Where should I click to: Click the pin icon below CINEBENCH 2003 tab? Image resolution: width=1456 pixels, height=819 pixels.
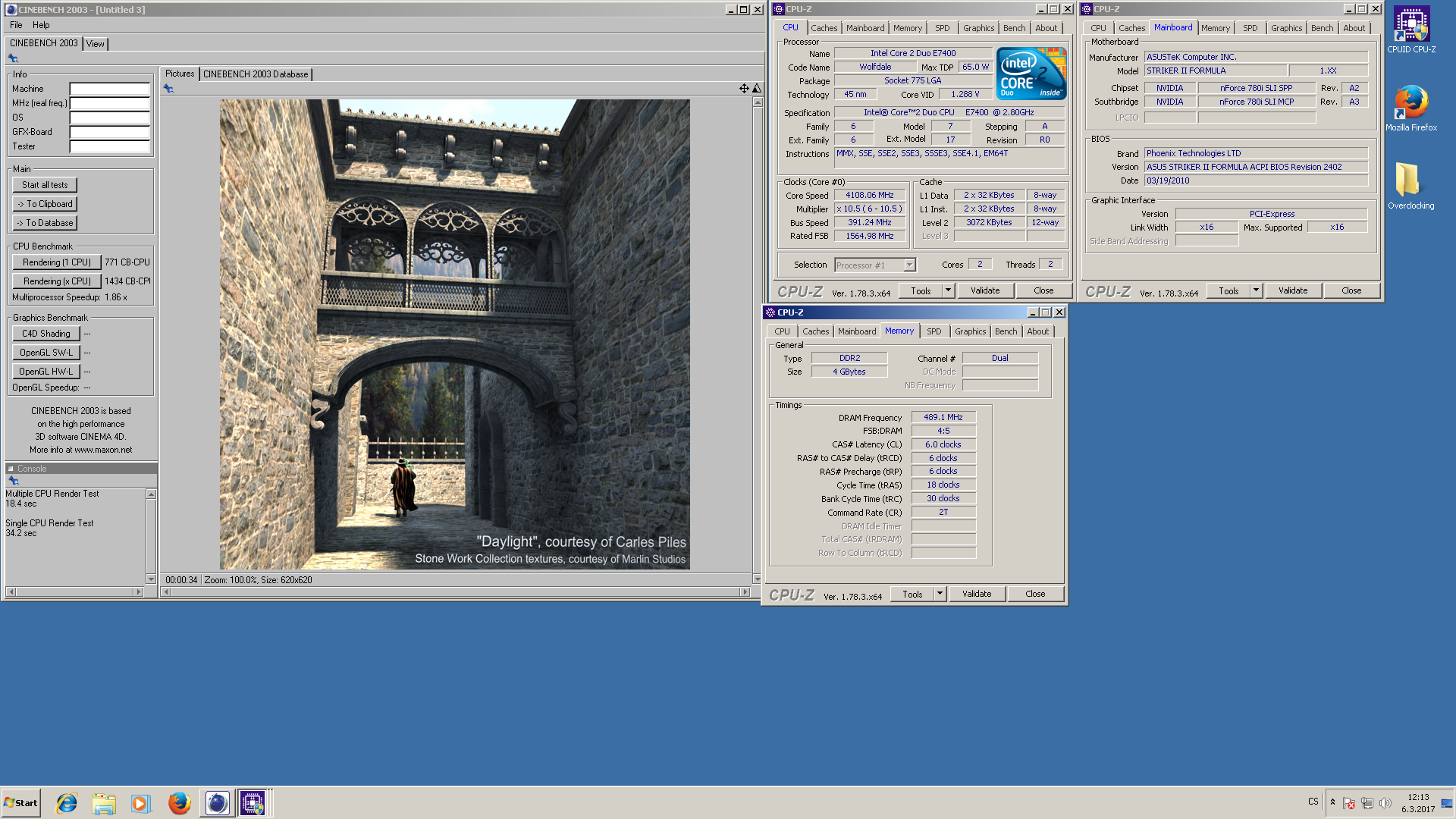(13, 58)
